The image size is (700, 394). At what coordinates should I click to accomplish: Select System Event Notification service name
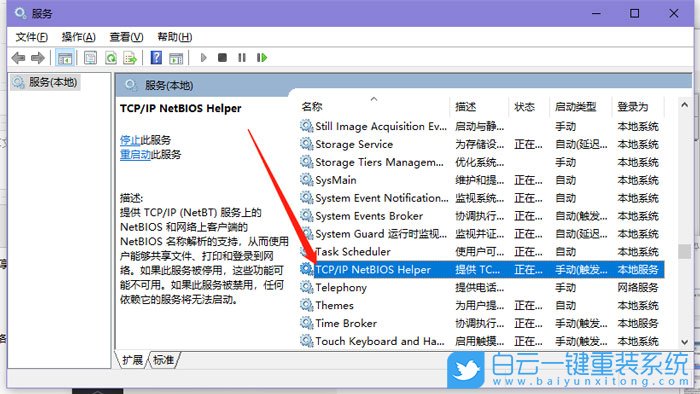pos(382,198)
